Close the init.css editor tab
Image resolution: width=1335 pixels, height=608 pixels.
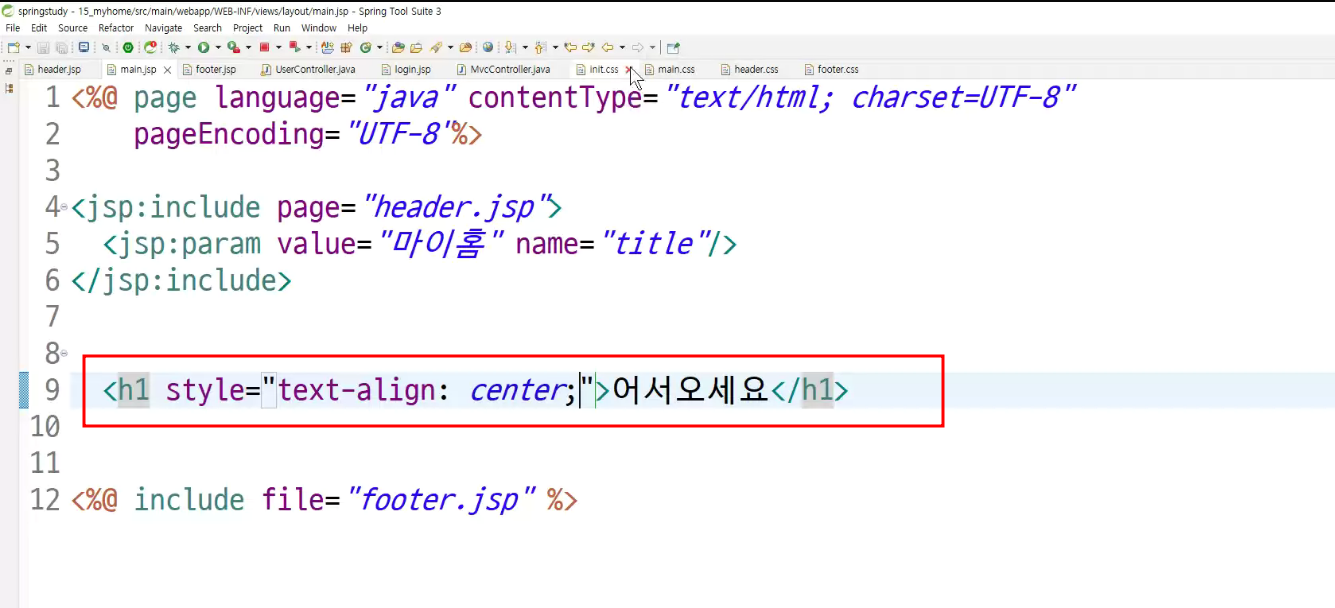pyautogui.click(x=629, y=70)
